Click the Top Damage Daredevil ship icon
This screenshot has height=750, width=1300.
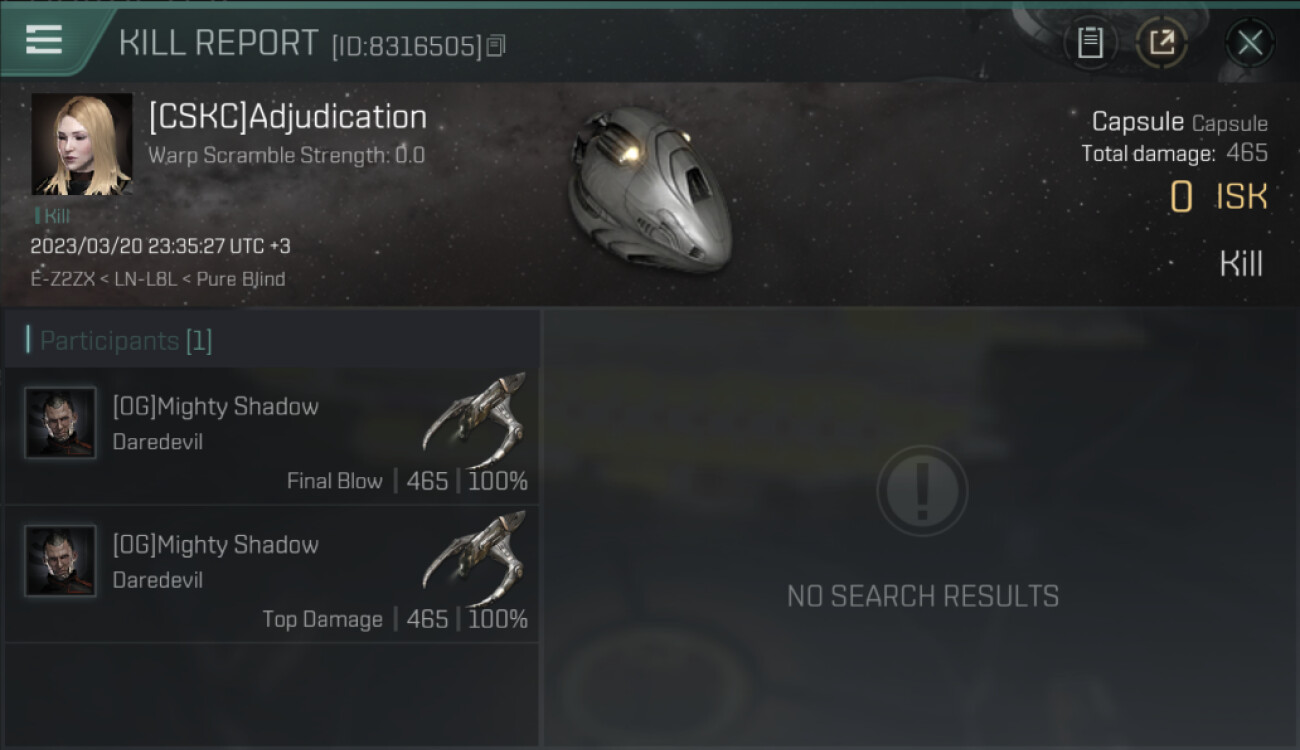[475, 557]
